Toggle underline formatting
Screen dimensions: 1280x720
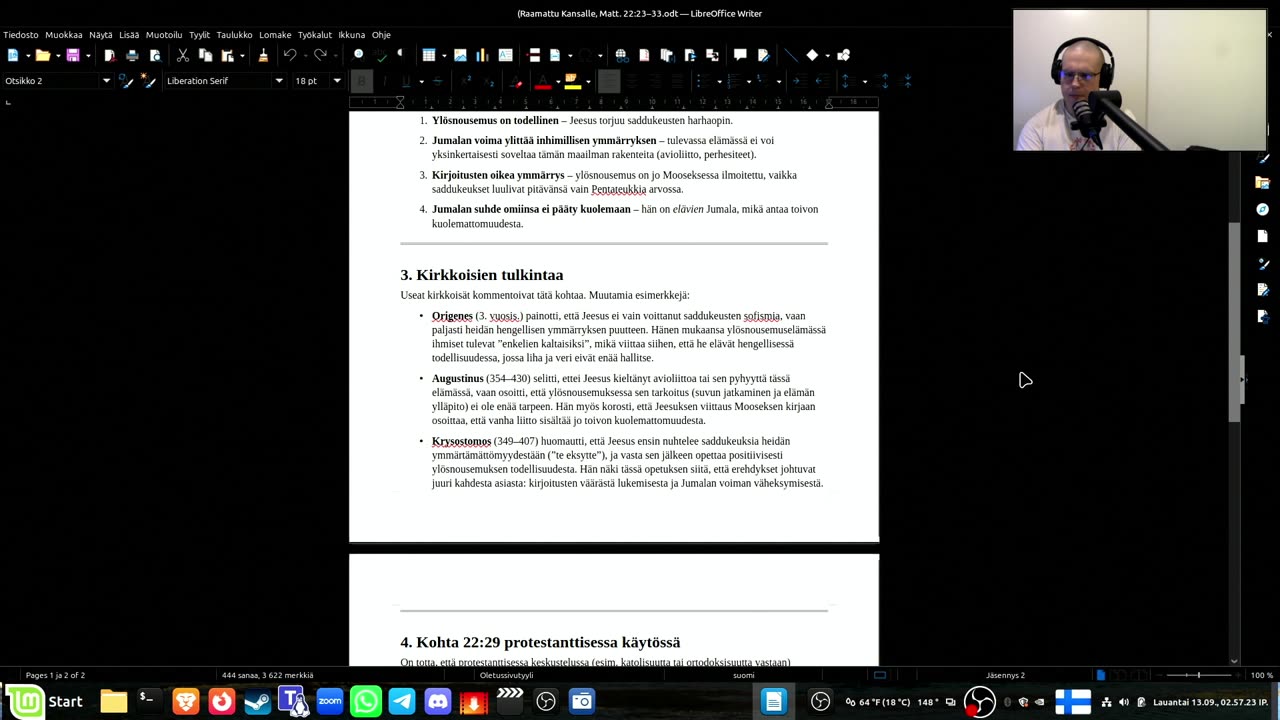(405, 81)
